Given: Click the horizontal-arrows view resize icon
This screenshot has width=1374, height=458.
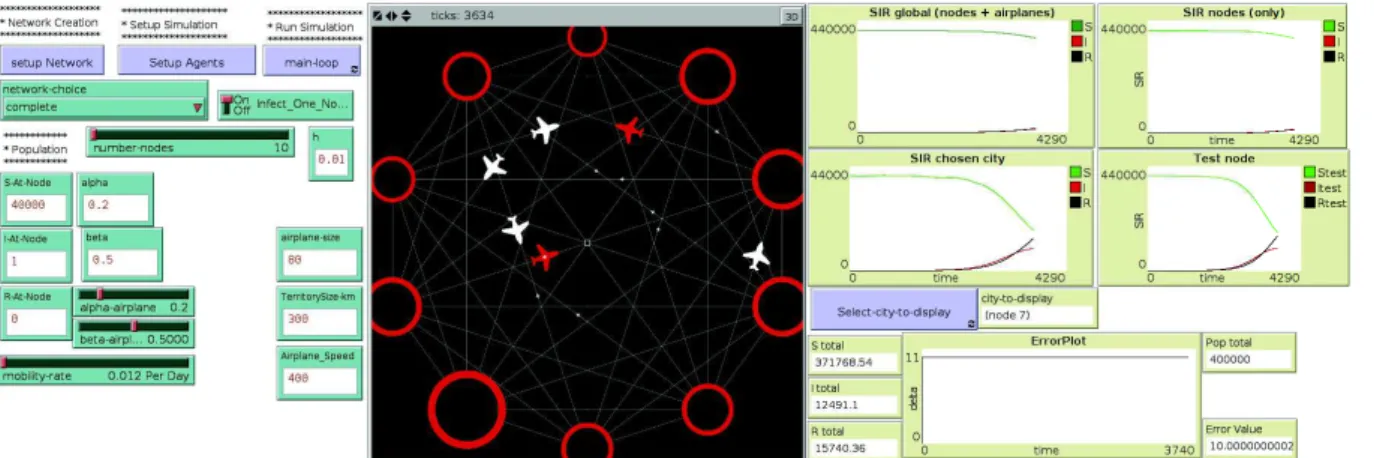Looking at the screenshot, I should pos(389,16).
